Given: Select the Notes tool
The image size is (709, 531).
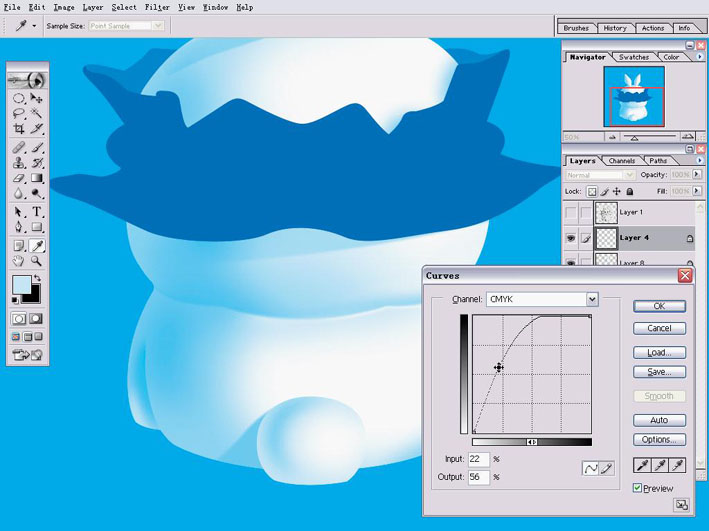Looking at the screenshot, I should 19,246.
